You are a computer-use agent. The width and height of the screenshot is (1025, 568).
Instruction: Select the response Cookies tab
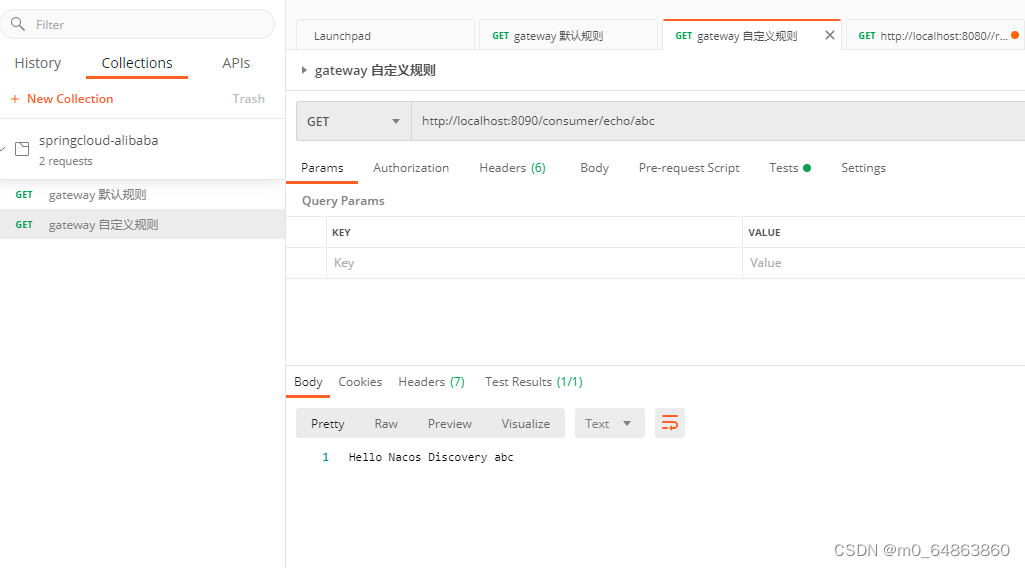[360, 382]
